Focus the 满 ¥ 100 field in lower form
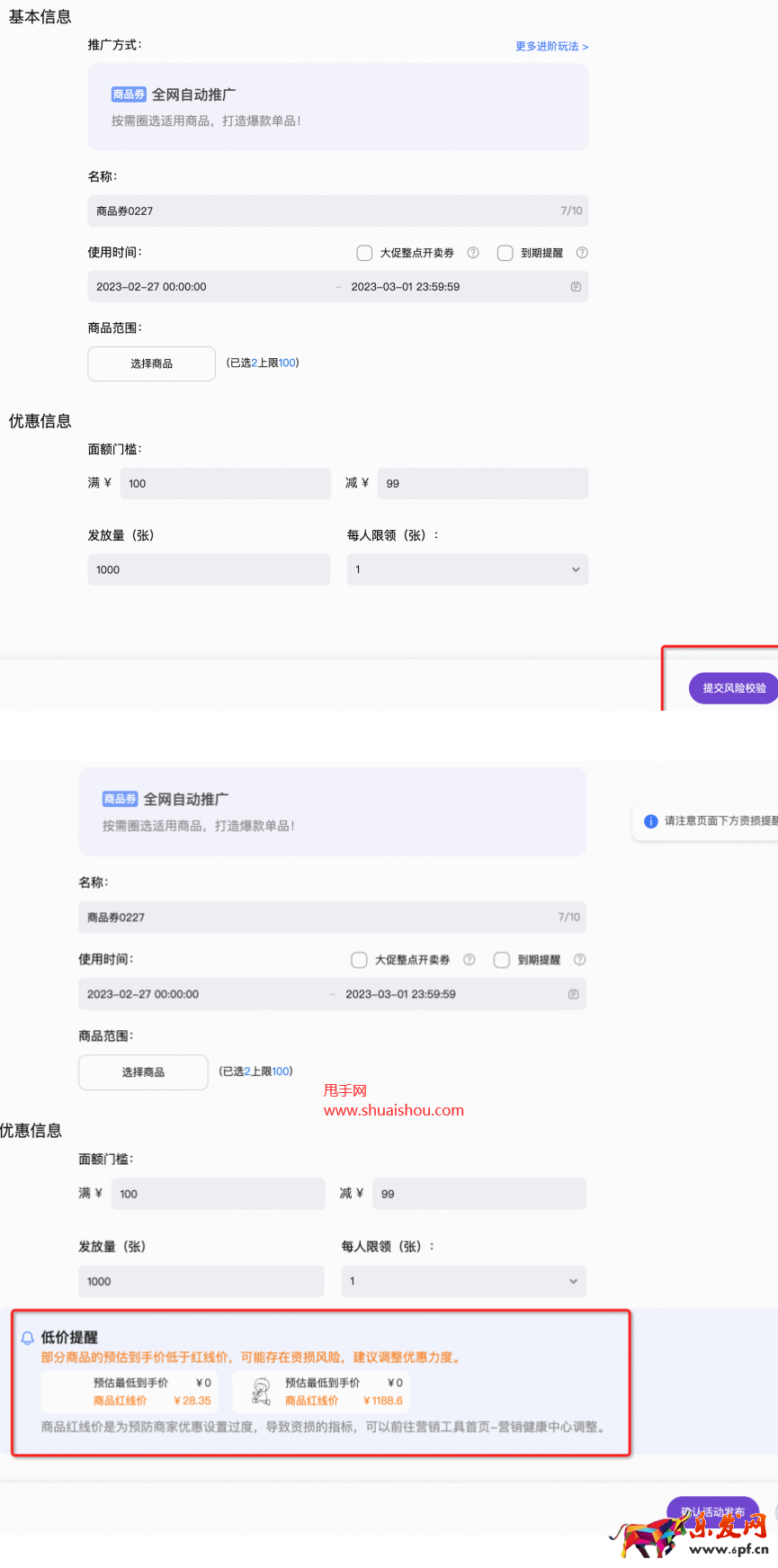778x1568 pixels. click(x=219, y=1194)
